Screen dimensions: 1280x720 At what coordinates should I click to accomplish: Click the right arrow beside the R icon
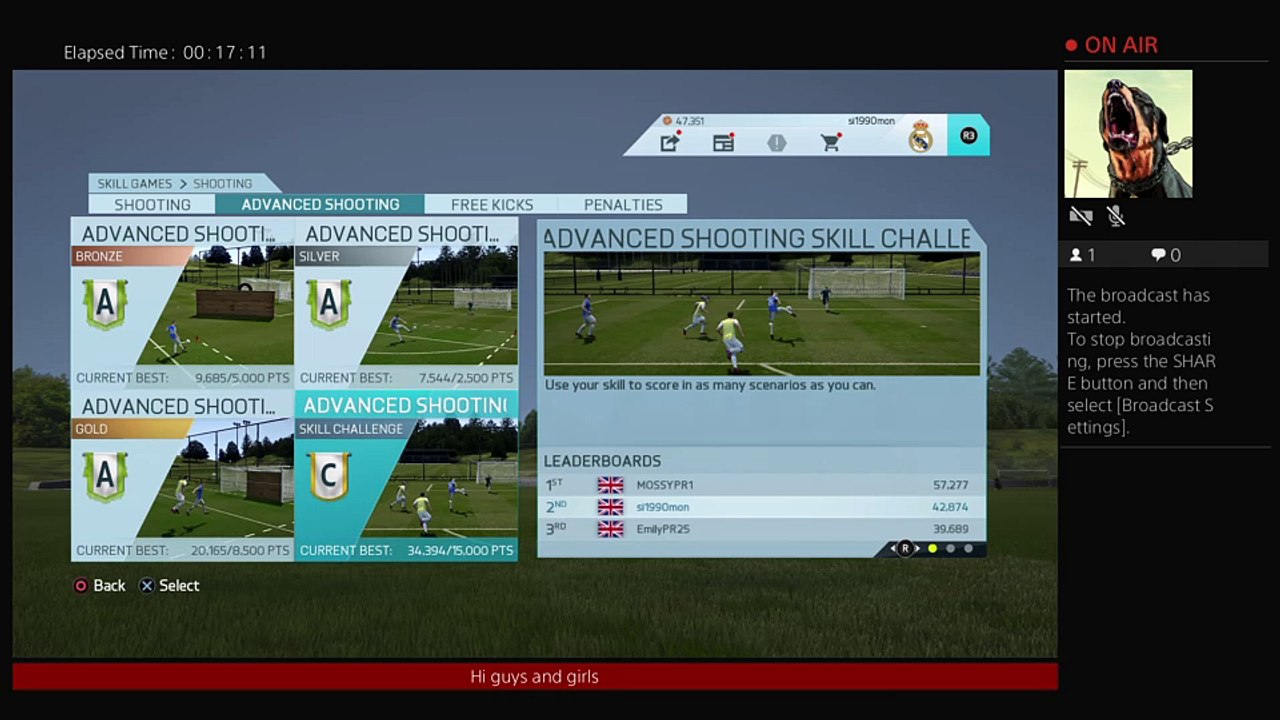pyautogui.click(x=917, y=548)
